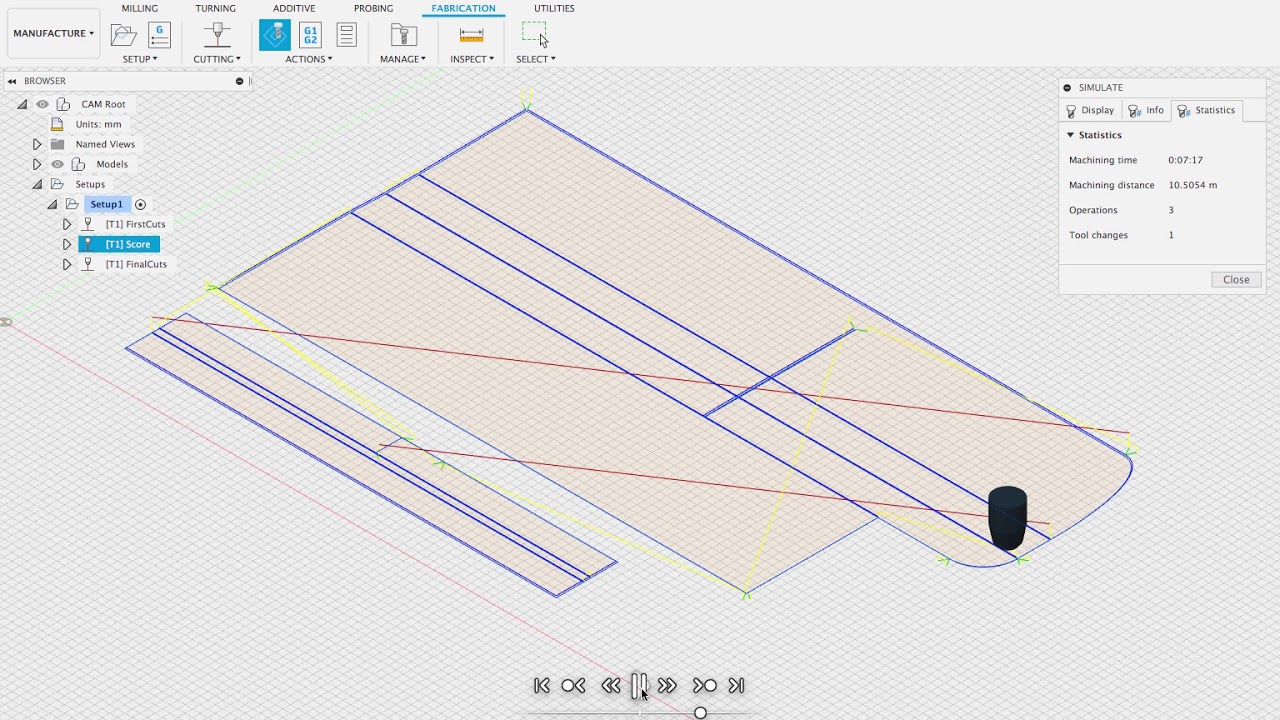The height and width of the screenshot is (720, 1280).
Task: Select the Measure inspect icon
Action: 472,35
